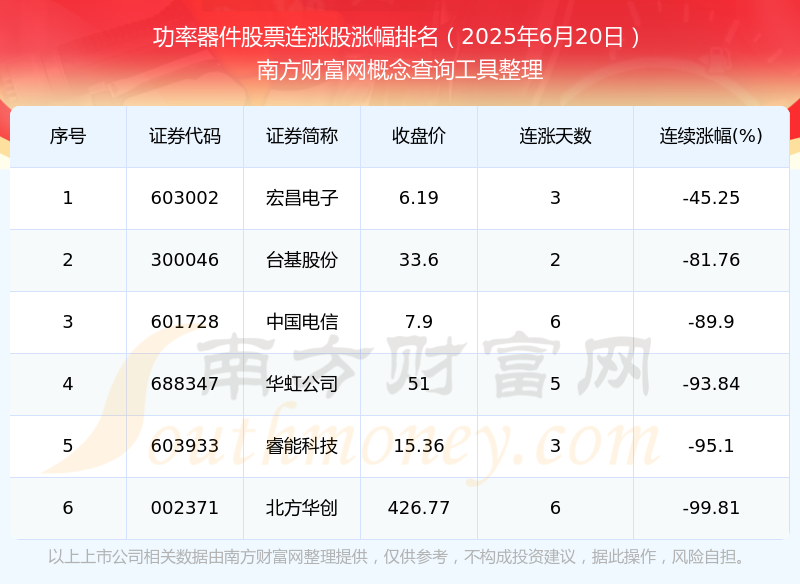Click rising-days value in 中国电信 row

[555, 322]
